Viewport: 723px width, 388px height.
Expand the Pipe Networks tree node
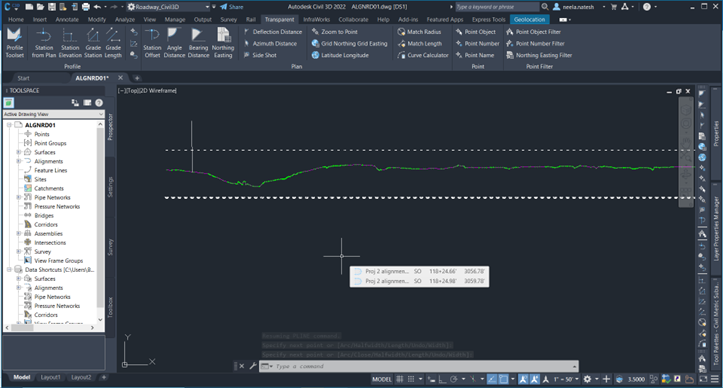[x=19, y=197]
